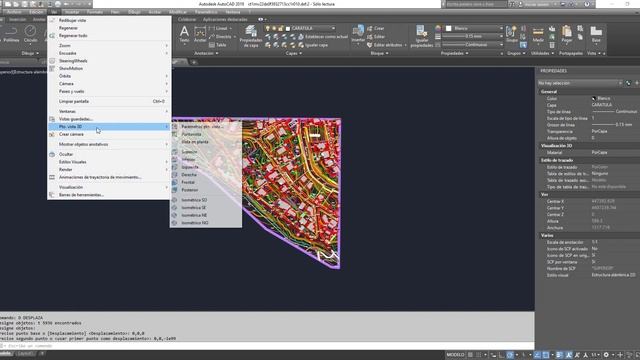Image resolution: width=640 pixels, height=360 pixels.
Task: Open the Paramétrico menu bar item
Action: (x=206, y=12)
